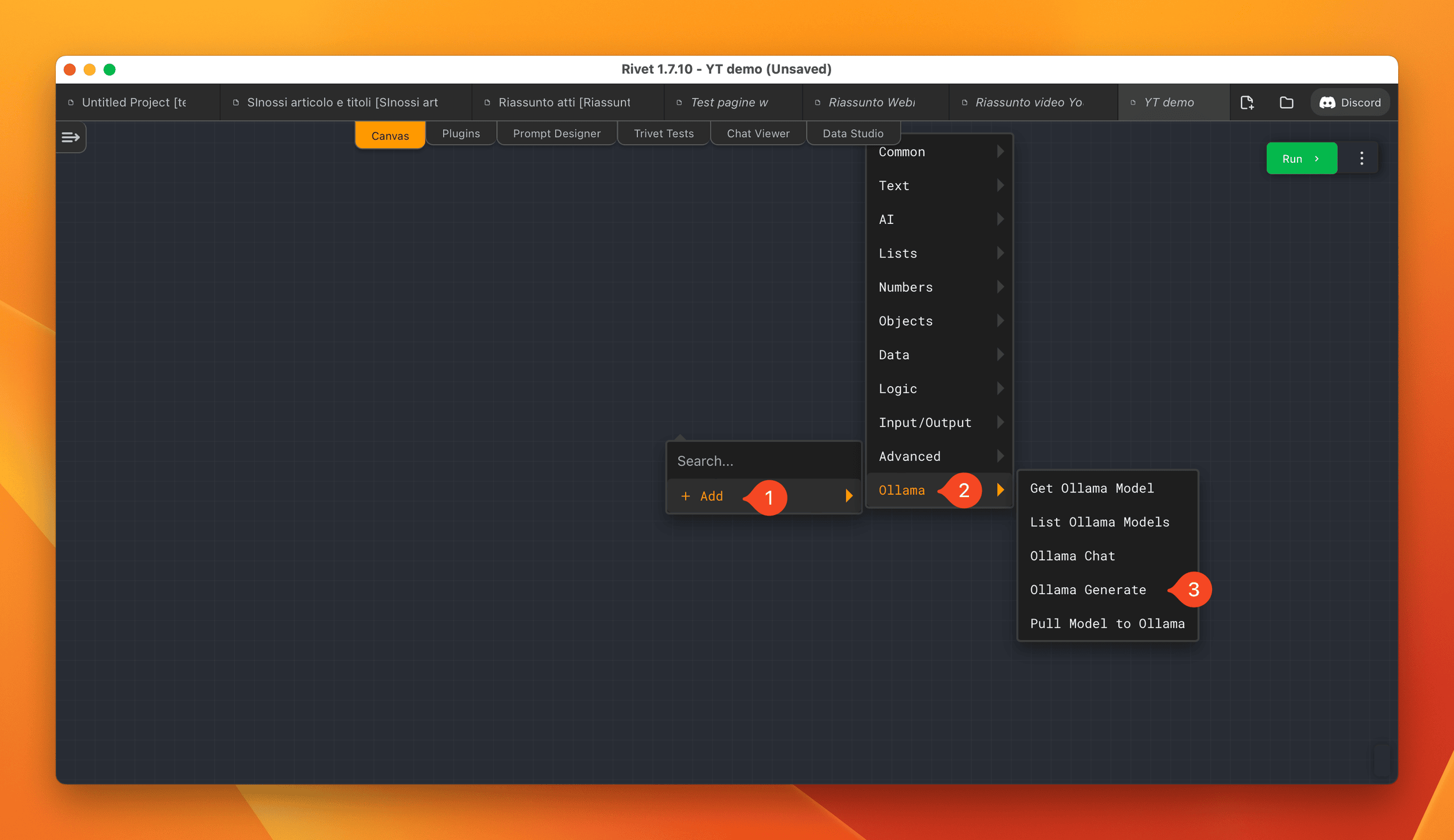The width and height of the screenshot is (1454, 840).
Task: Add an Ollama Chat node
Action: (1107, 556)
